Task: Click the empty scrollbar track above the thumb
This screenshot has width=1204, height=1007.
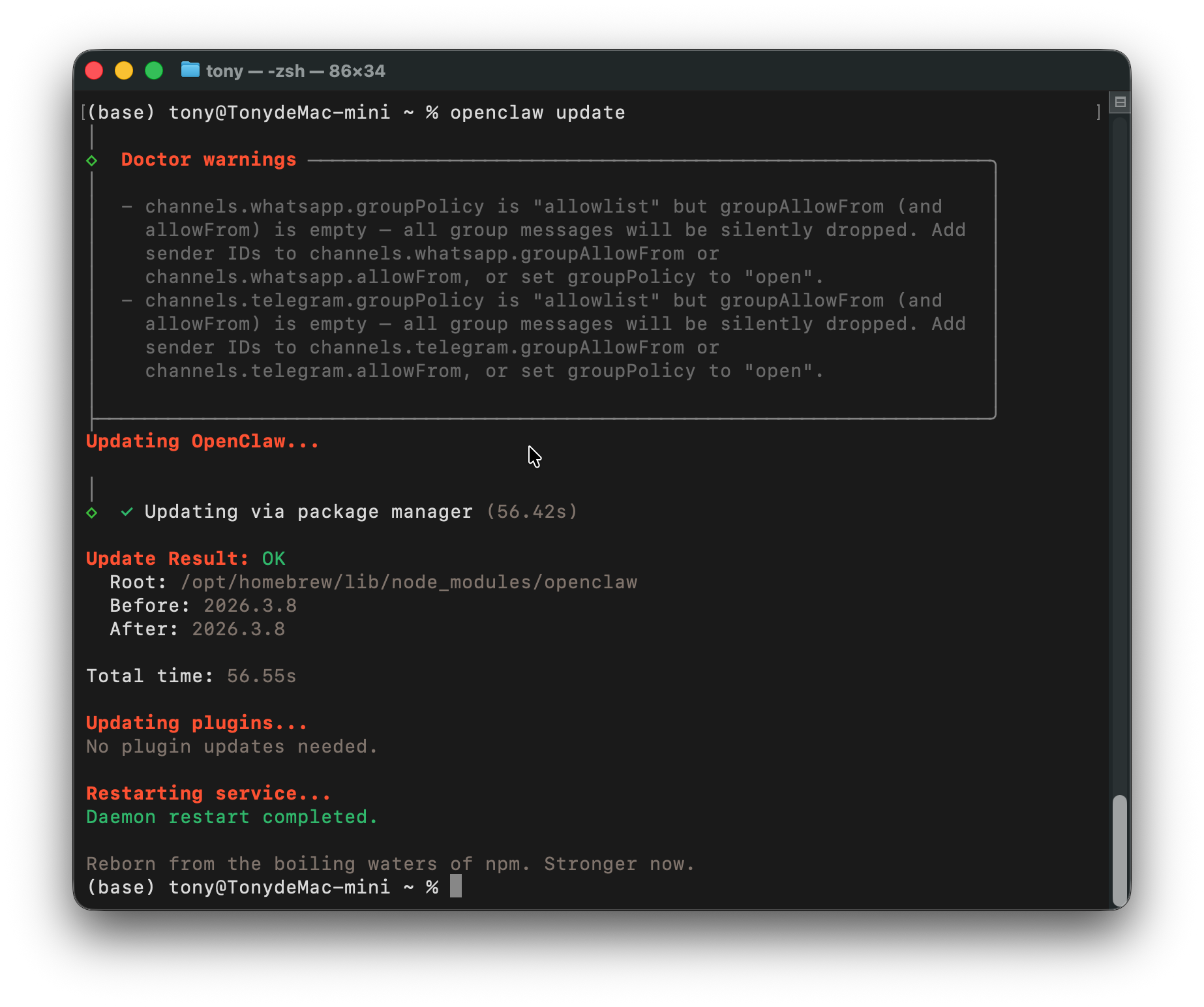Action: coord(1119,457)
